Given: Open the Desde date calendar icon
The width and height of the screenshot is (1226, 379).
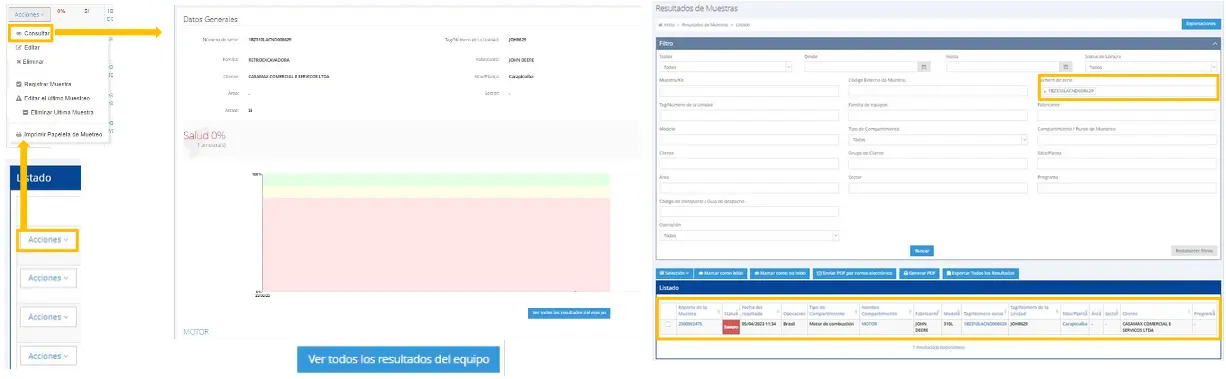Looking at the screenshot, I should (x=924, y=67).
